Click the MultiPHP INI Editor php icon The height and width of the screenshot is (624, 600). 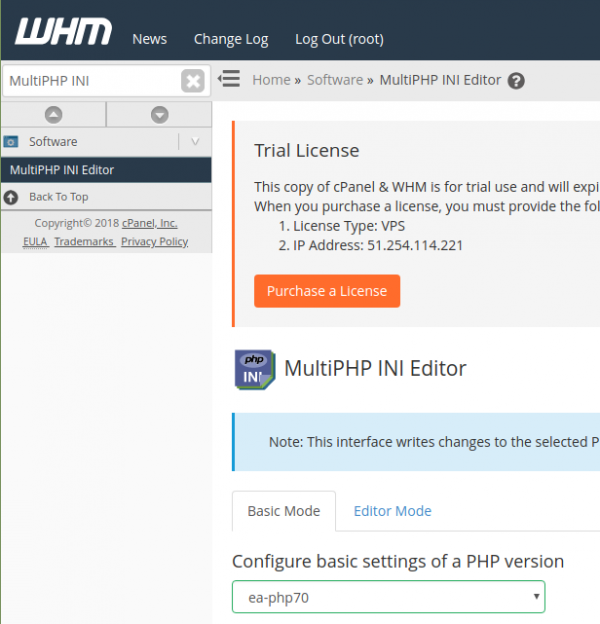click(254, 368)
